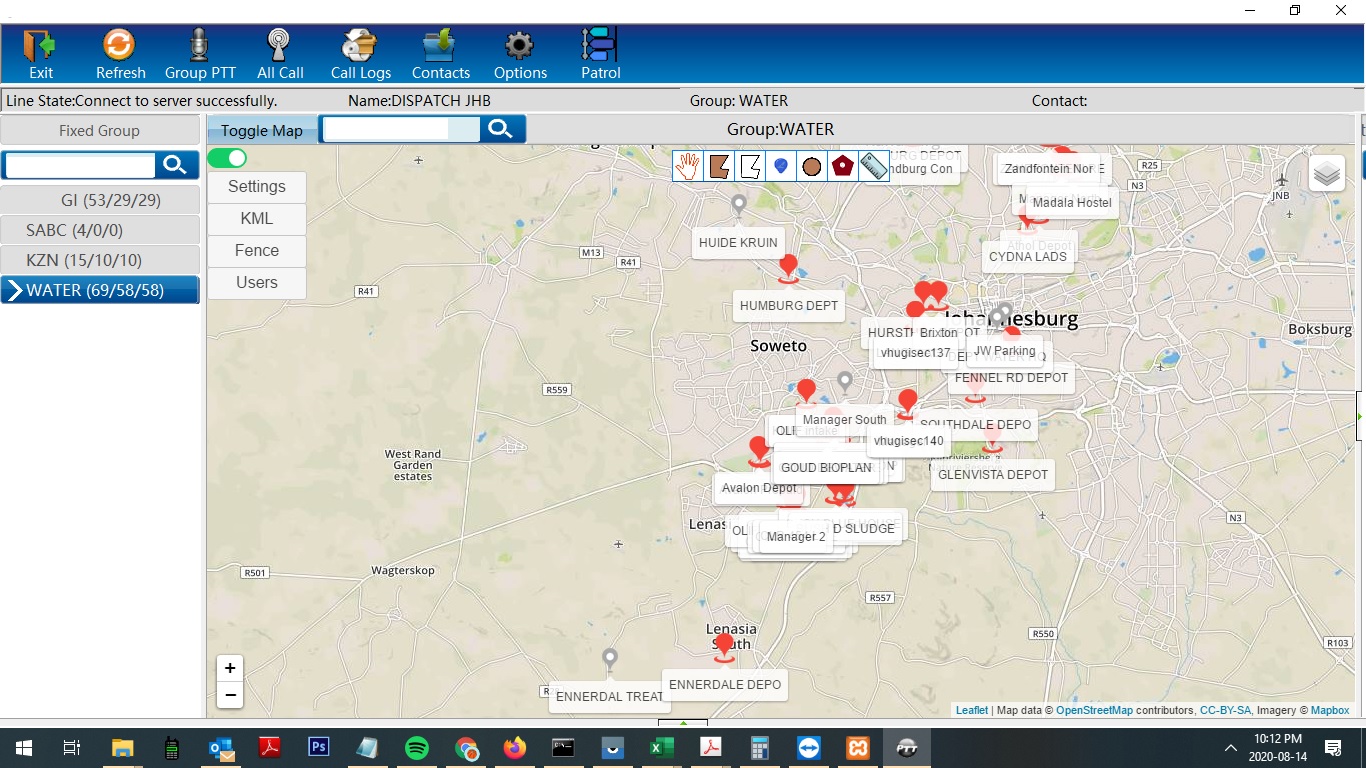Open the map layers control

pyautogui.click(x=1327, y=174)
